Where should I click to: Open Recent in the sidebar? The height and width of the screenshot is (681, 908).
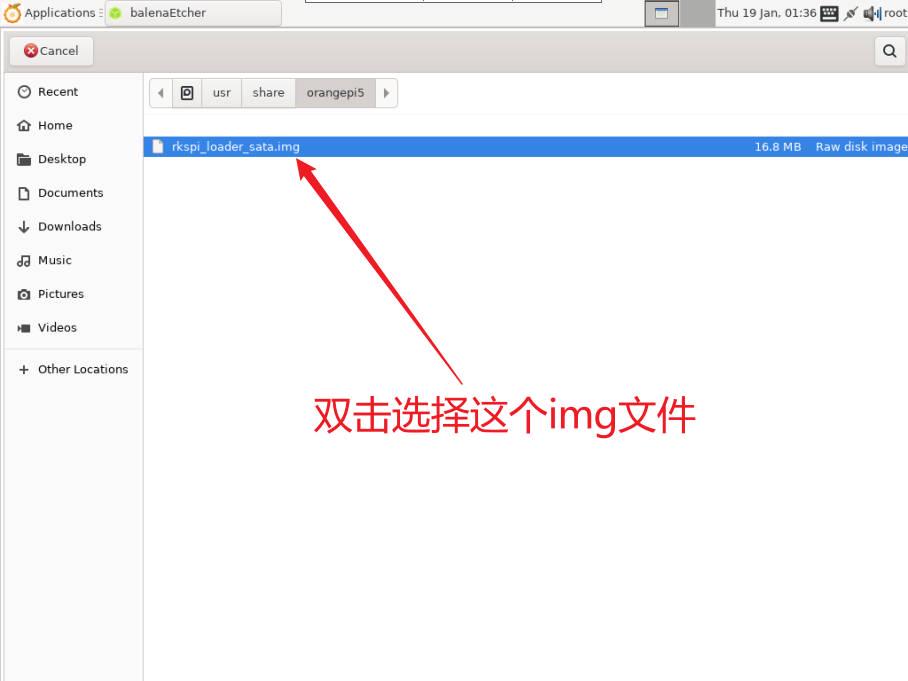74,91
